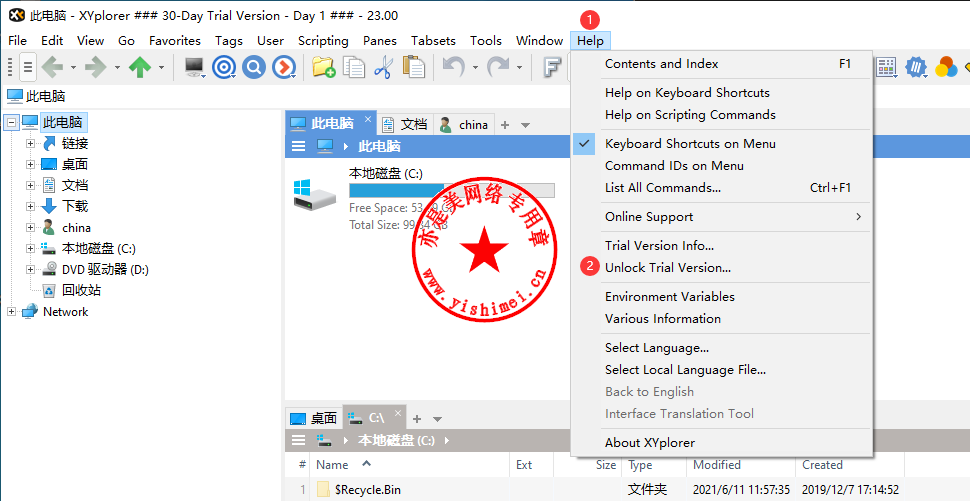Click the green Up arrow toolbar button
Screen dimensions: 970x501
(140, 67)
